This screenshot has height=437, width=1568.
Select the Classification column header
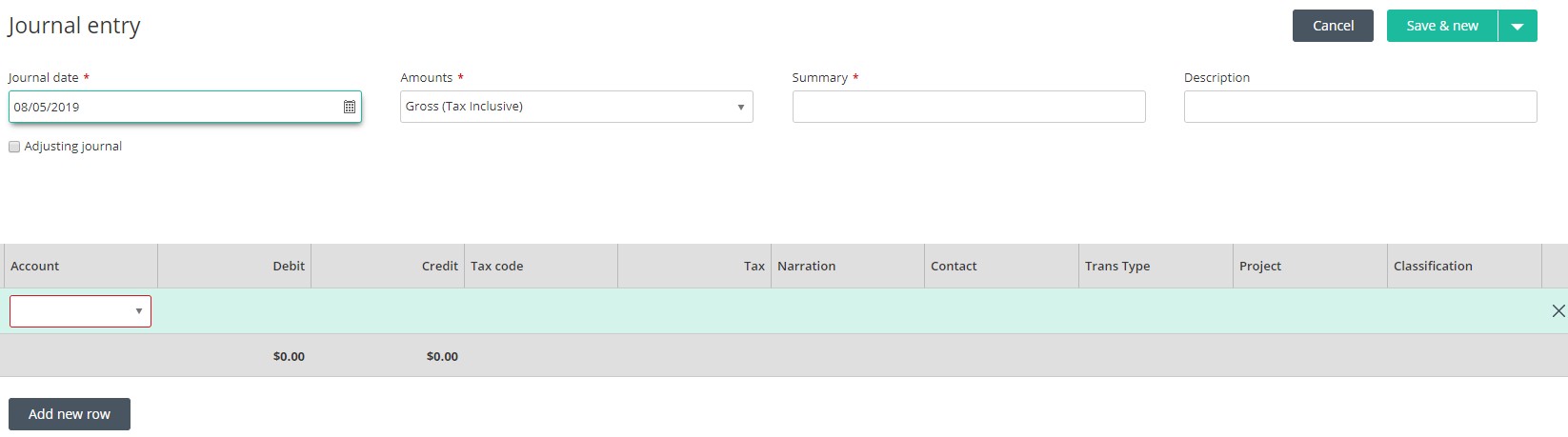[x=1432, y=267]
